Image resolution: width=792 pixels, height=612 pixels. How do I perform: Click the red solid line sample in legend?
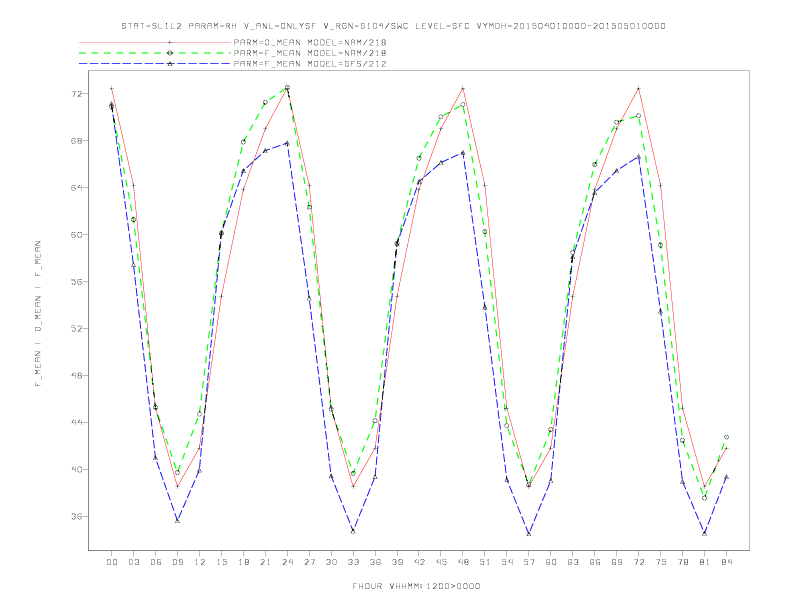pyautogui.click(x=155, y=42)
